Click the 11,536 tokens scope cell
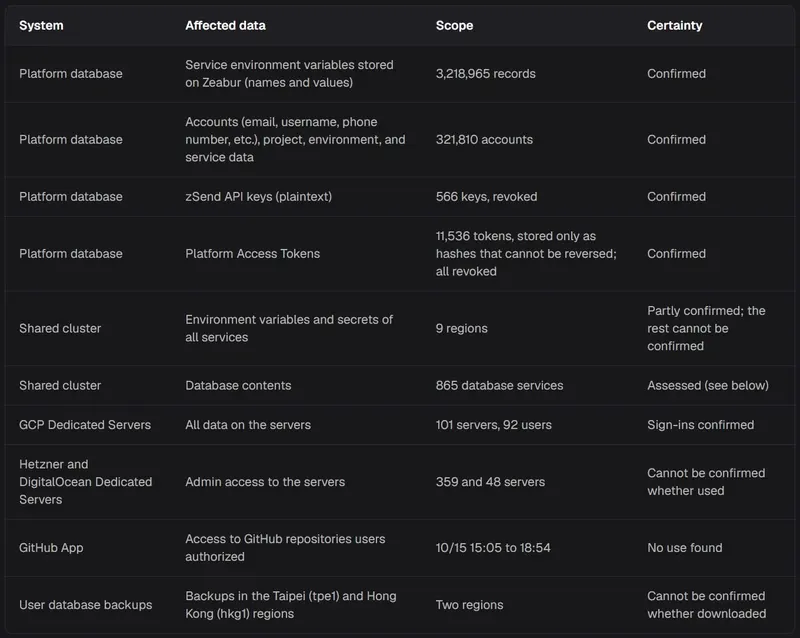 526,254
